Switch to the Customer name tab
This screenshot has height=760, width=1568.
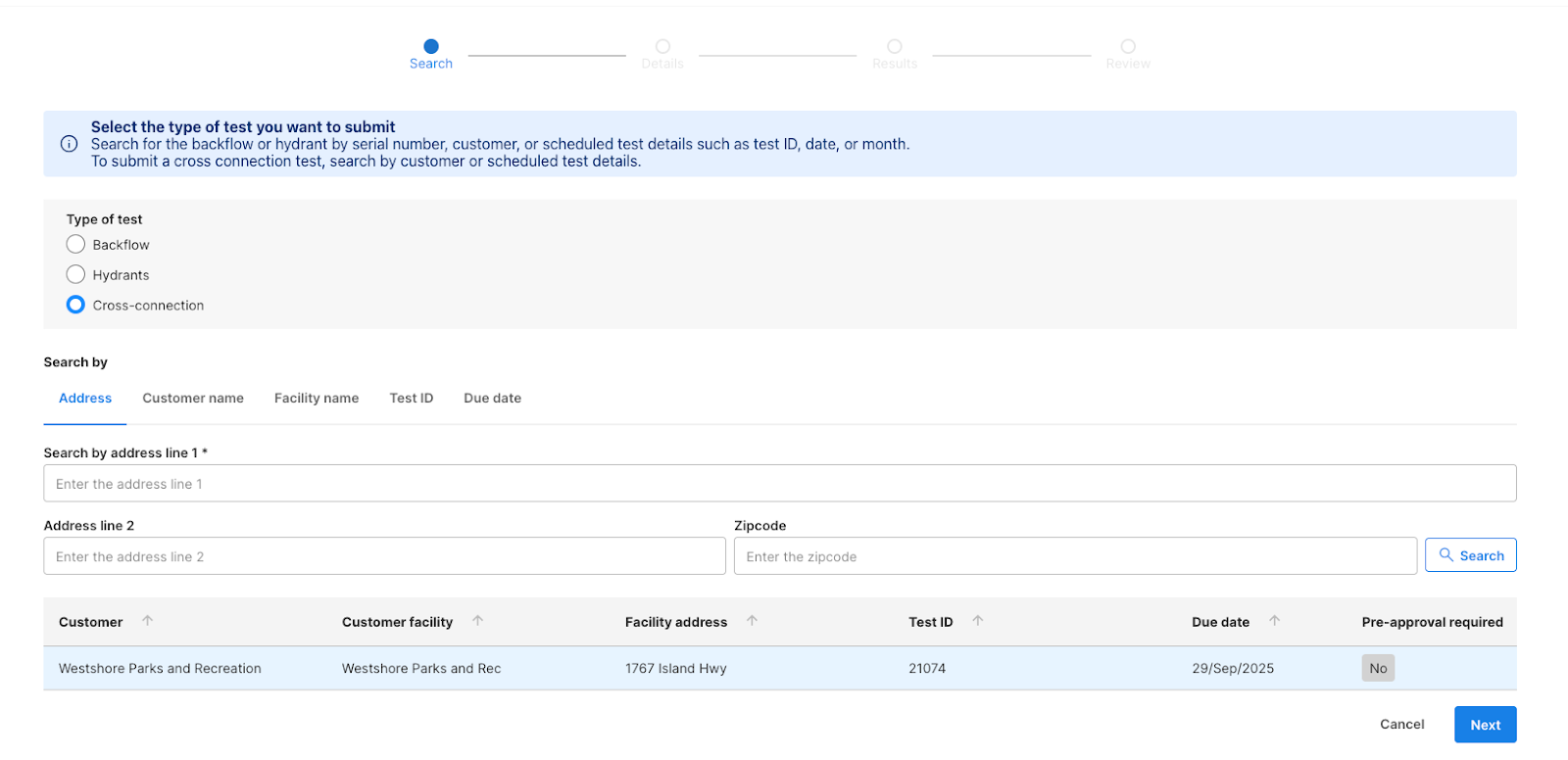click(193, 399)
